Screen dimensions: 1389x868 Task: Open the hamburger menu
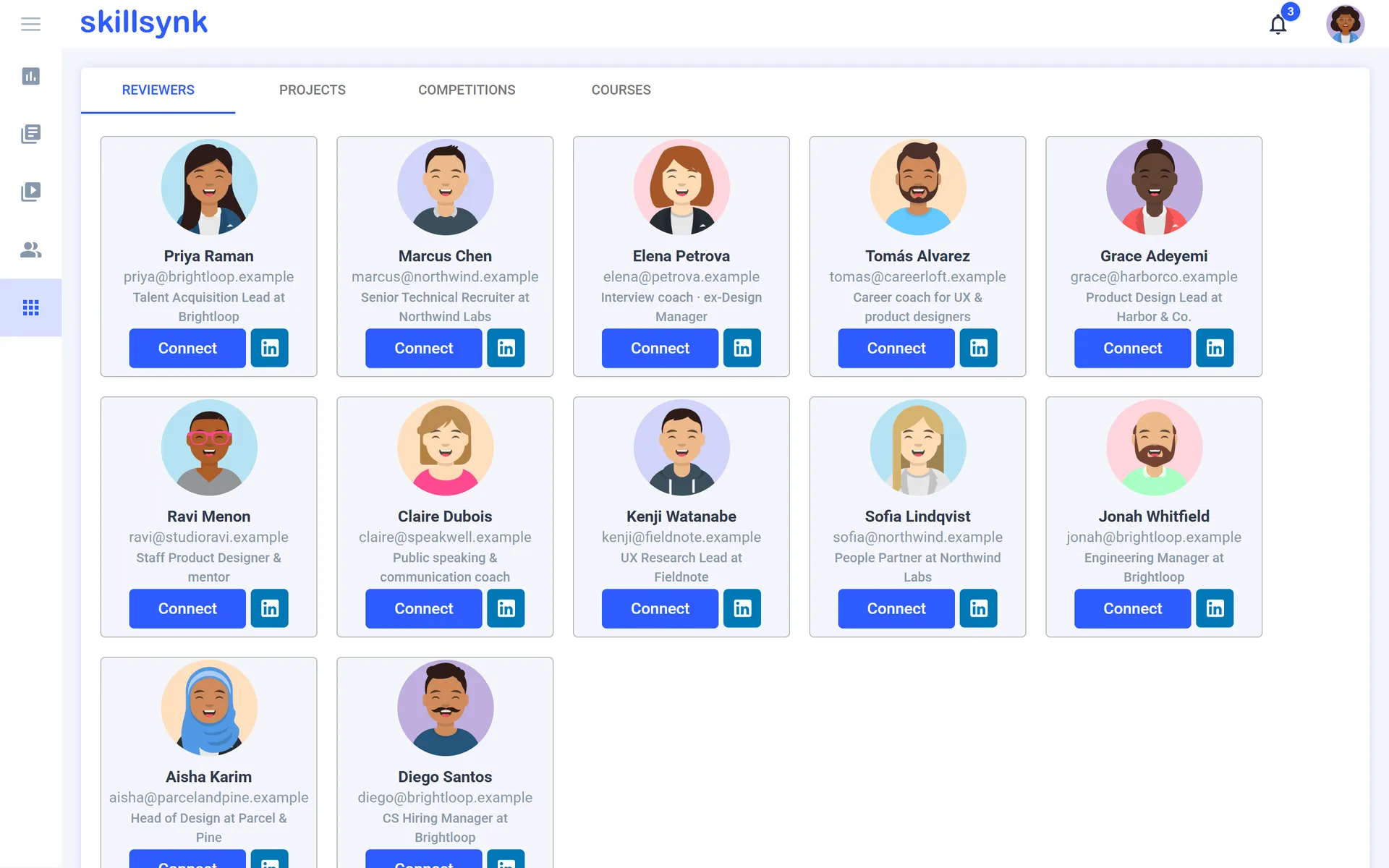[30, 25]
